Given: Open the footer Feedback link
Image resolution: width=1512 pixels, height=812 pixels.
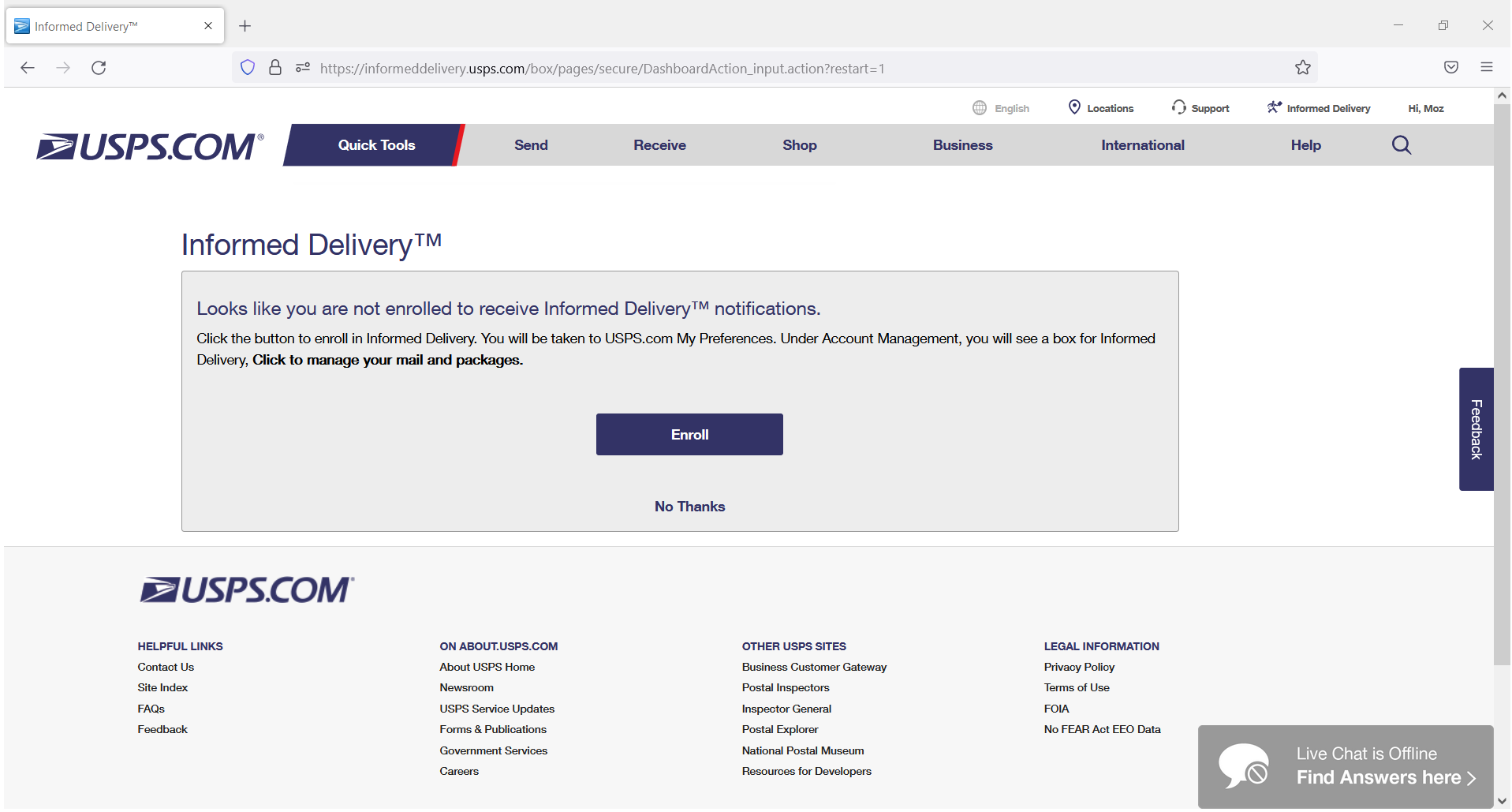Looking at the screenshot, I should coord(162,730).
